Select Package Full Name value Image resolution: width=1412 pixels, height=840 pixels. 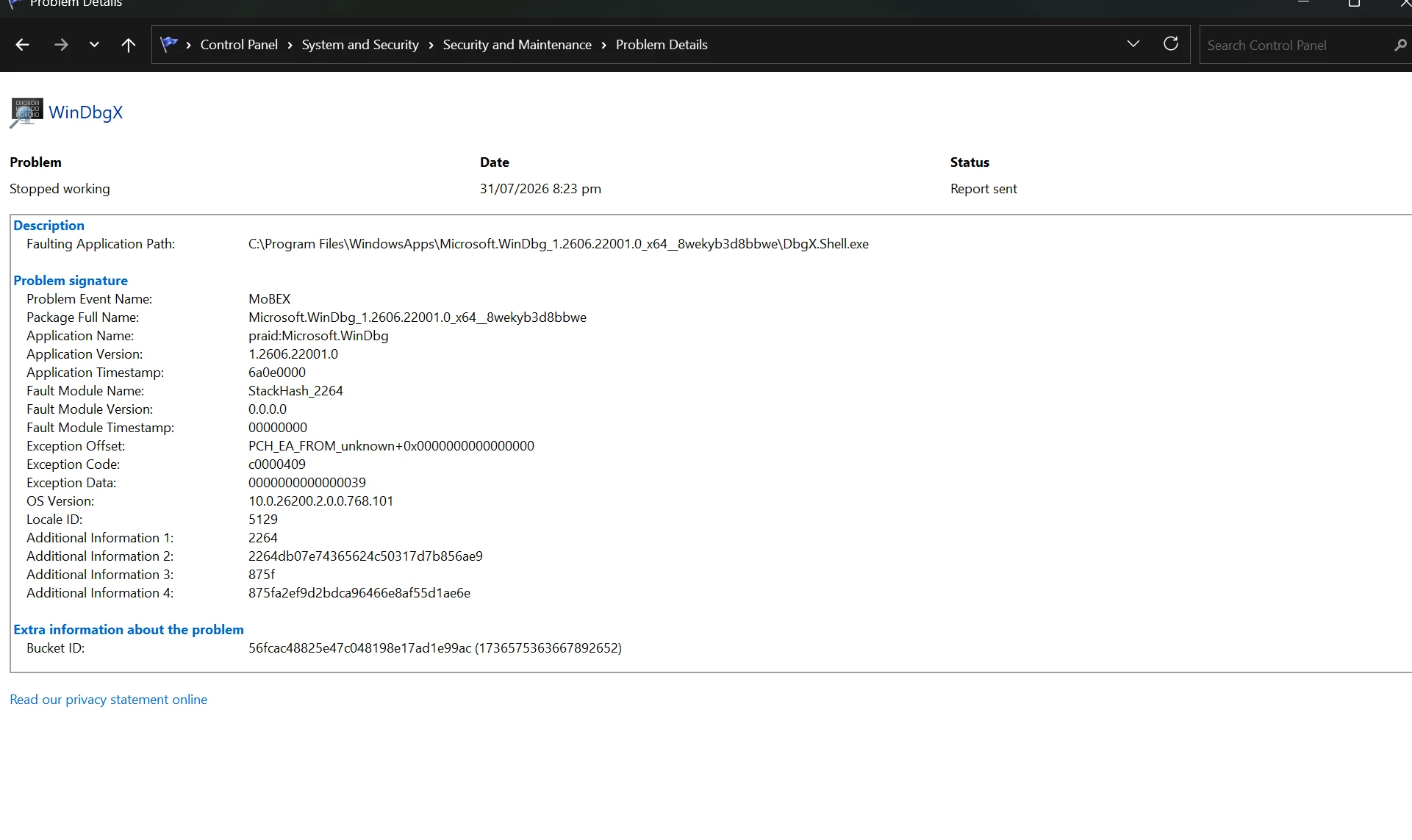click(417, 317)
